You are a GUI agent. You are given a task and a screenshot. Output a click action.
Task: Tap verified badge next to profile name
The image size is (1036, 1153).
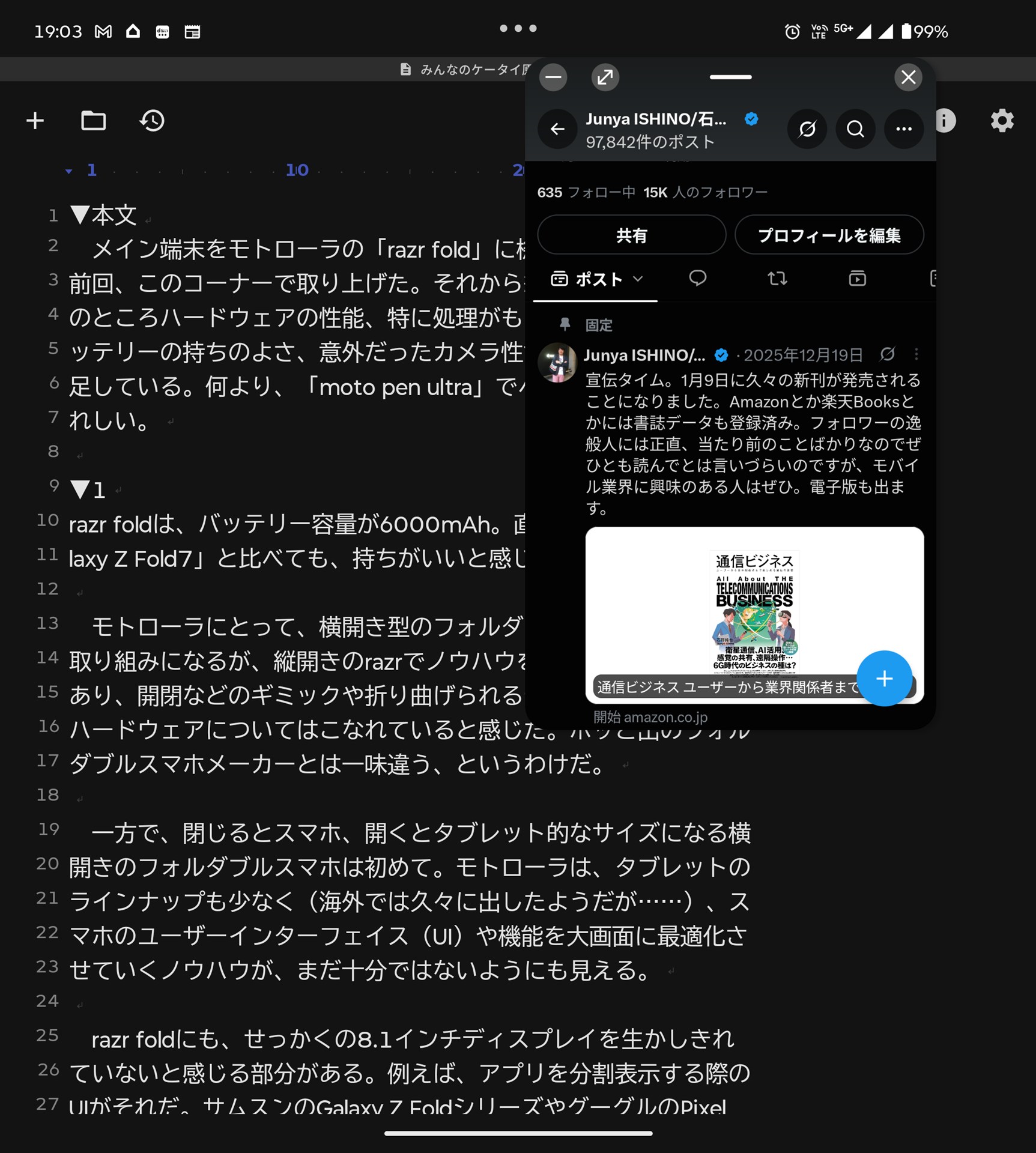pyautogui.click(x=751, y=119)
